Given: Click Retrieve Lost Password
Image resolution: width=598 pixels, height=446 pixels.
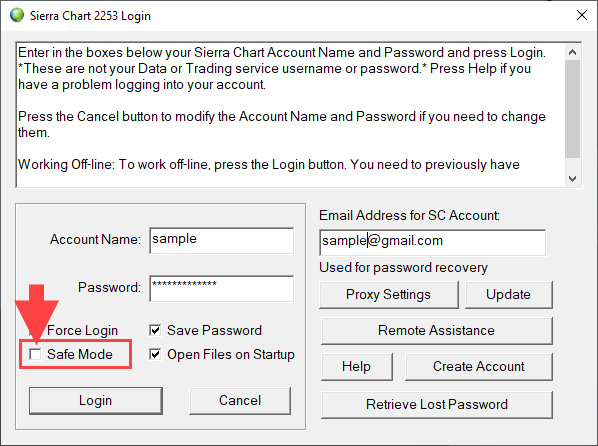Looking at the screenshot, I should click(437, 404).
